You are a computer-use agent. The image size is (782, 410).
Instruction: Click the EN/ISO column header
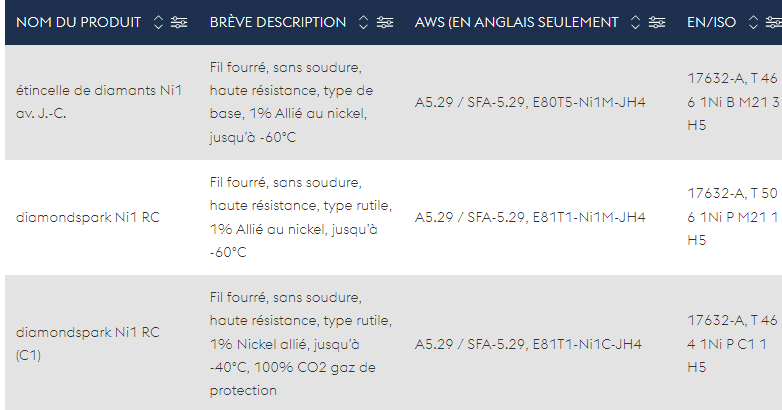[x=711, y=22]
